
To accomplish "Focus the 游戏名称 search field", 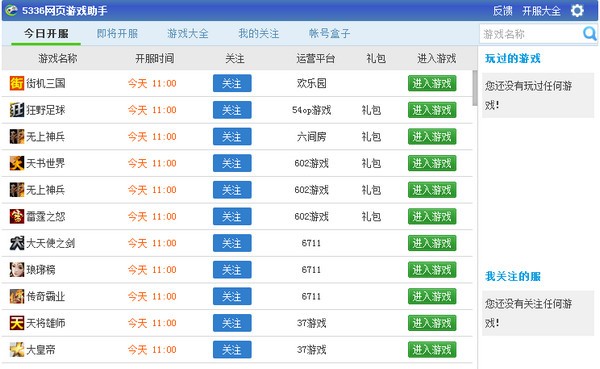I will pos(531,34).
